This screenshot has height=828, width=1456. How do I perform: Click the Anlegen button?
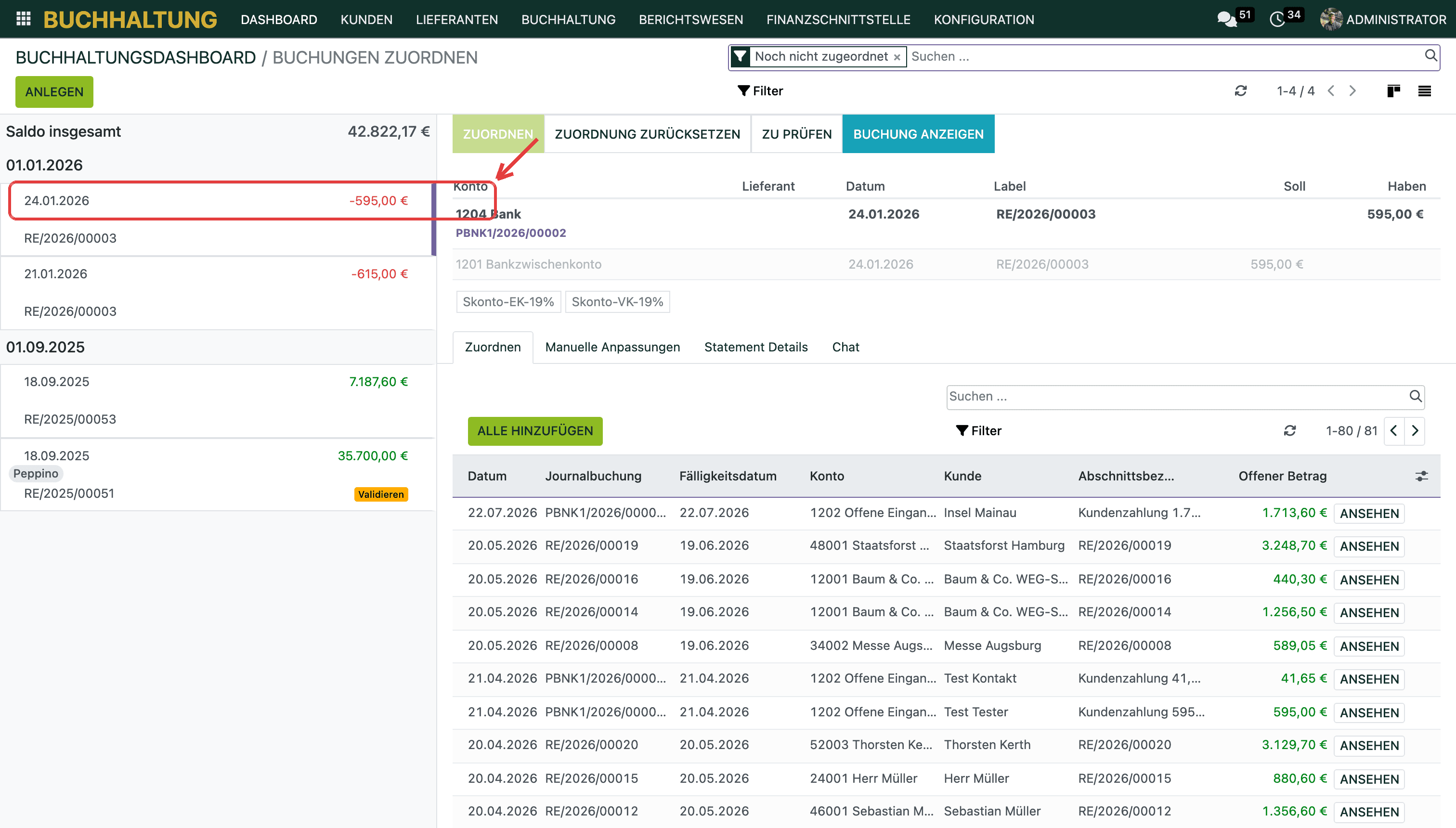click(x=54, y=92)
